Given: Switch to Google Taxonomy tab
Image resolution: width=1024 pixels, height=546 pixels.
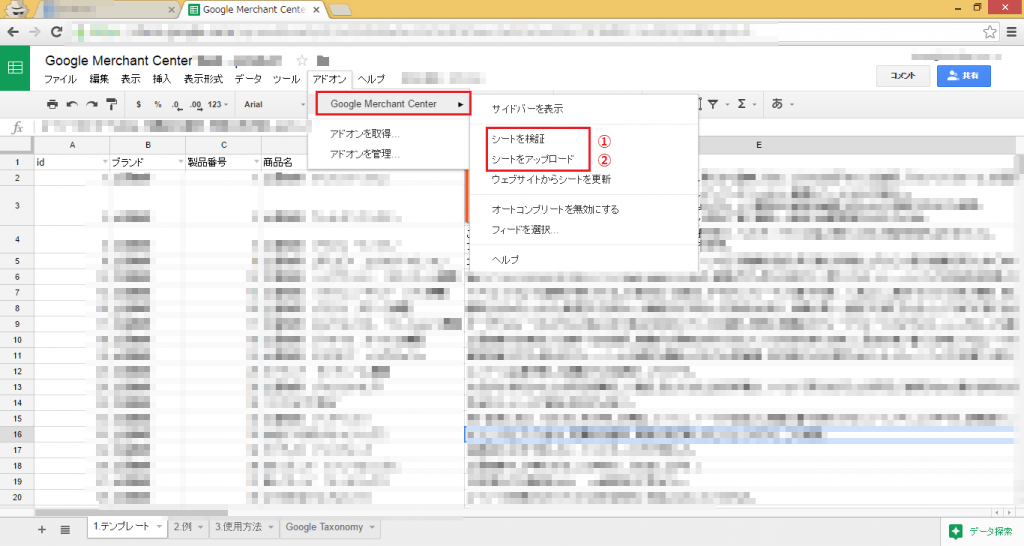Looking at the screenshot, I should (330, 527).
